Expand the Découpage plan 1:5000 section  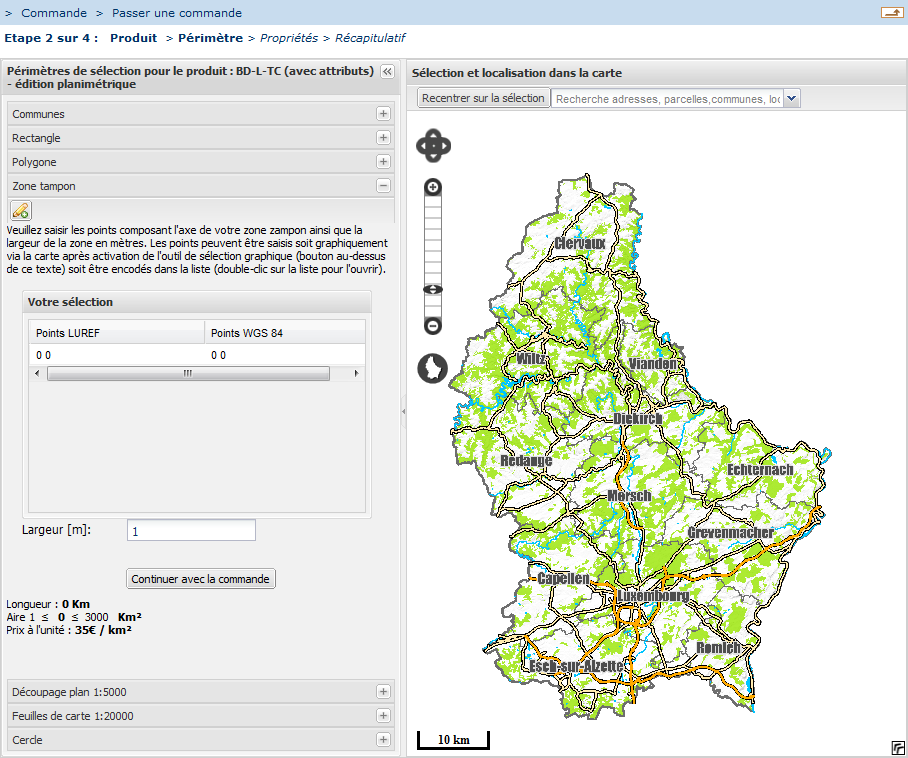coord(383,692)
